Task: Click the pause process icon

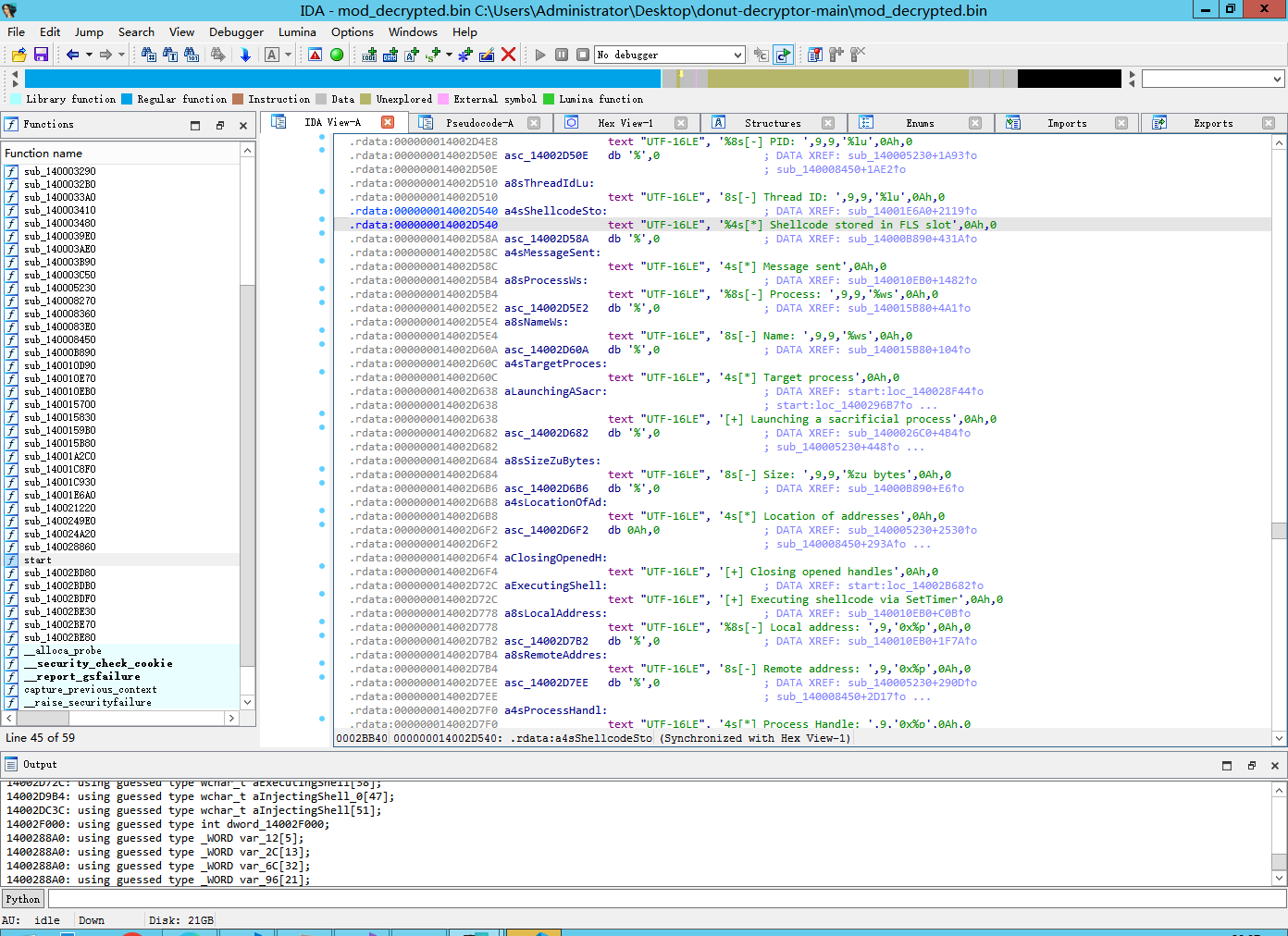Action: [562, 55]
